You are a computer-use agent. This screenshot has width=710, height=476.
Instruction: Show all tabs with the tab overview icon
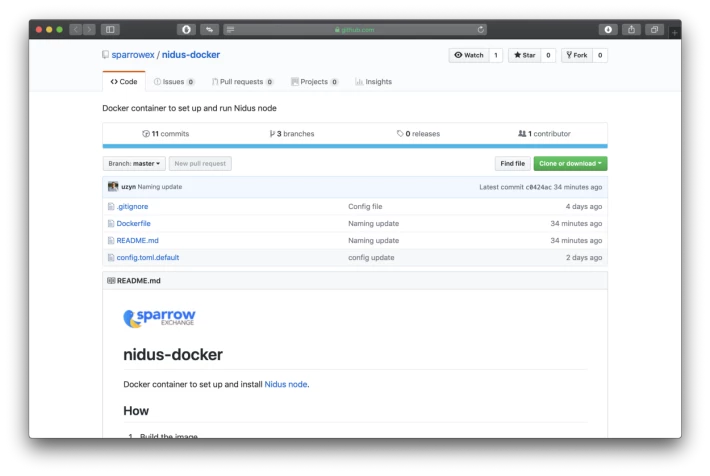tap(654, 29)
